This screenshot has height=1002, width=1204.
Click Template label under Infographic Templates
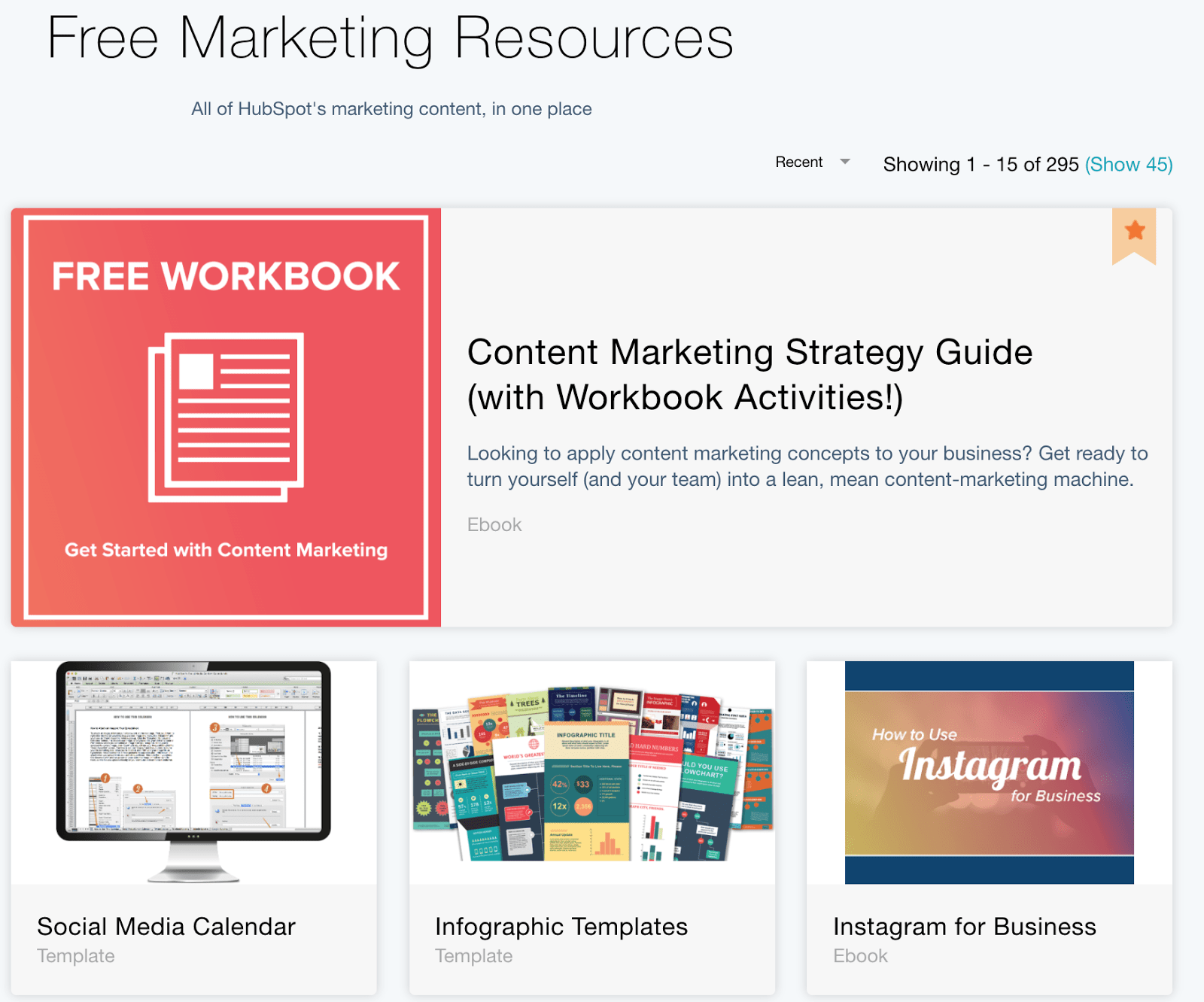coord(474,956)
